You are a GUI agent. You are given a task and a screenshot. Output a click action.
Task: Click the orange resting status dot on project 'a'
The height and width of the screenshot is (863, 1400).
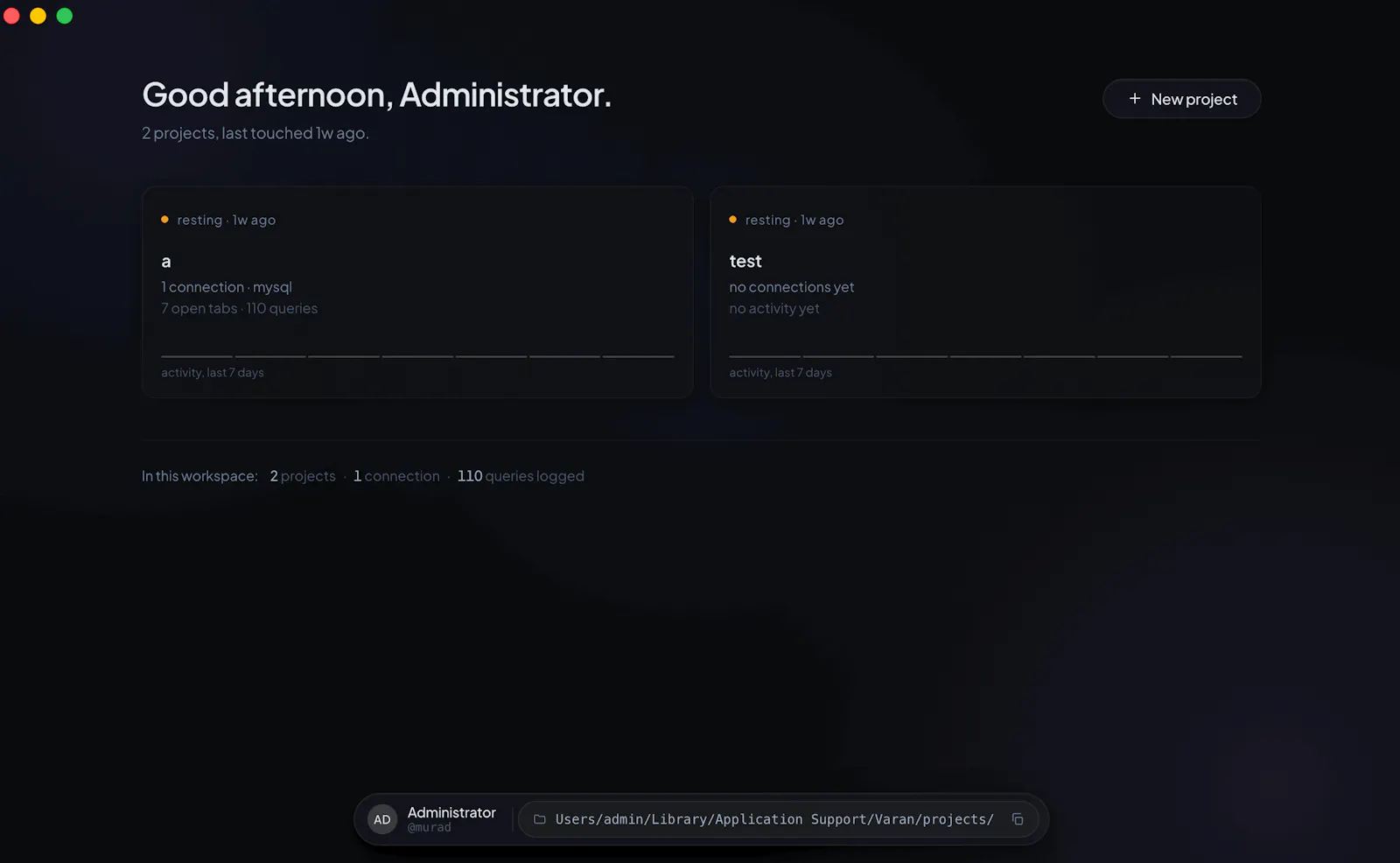[164, 220]
